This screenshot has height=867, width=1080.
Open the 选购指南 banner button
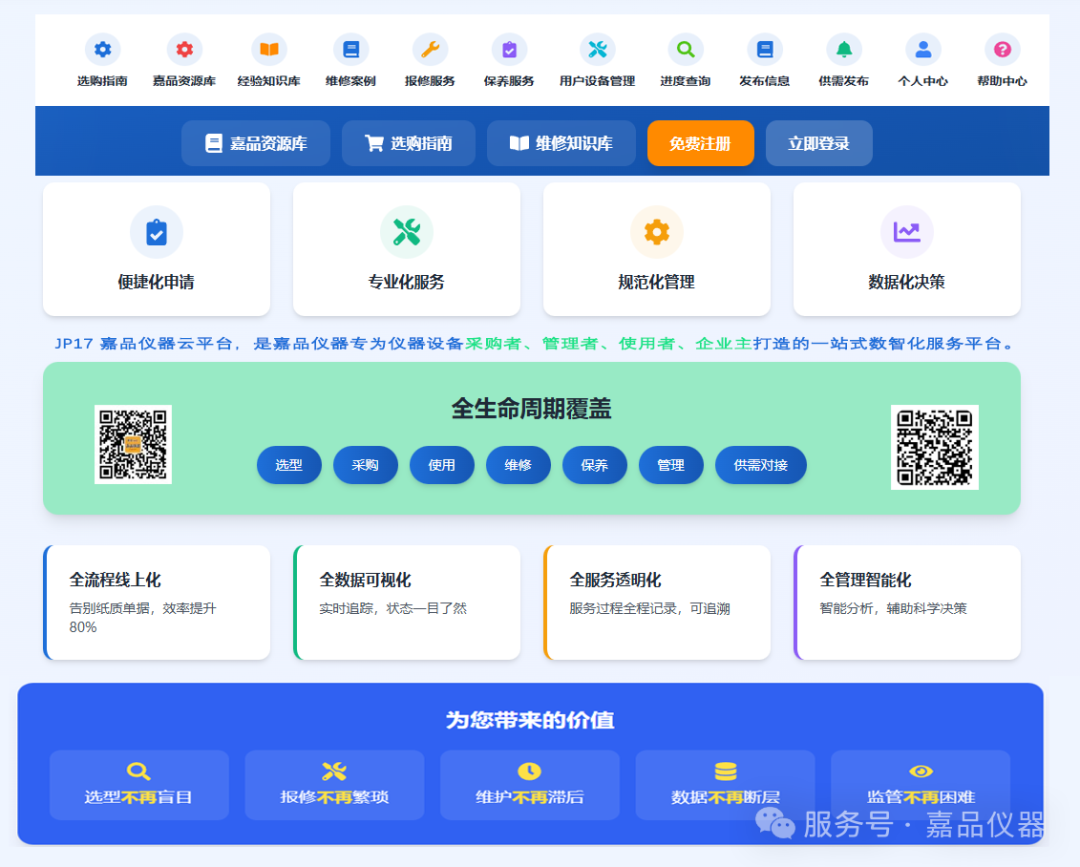408,143
